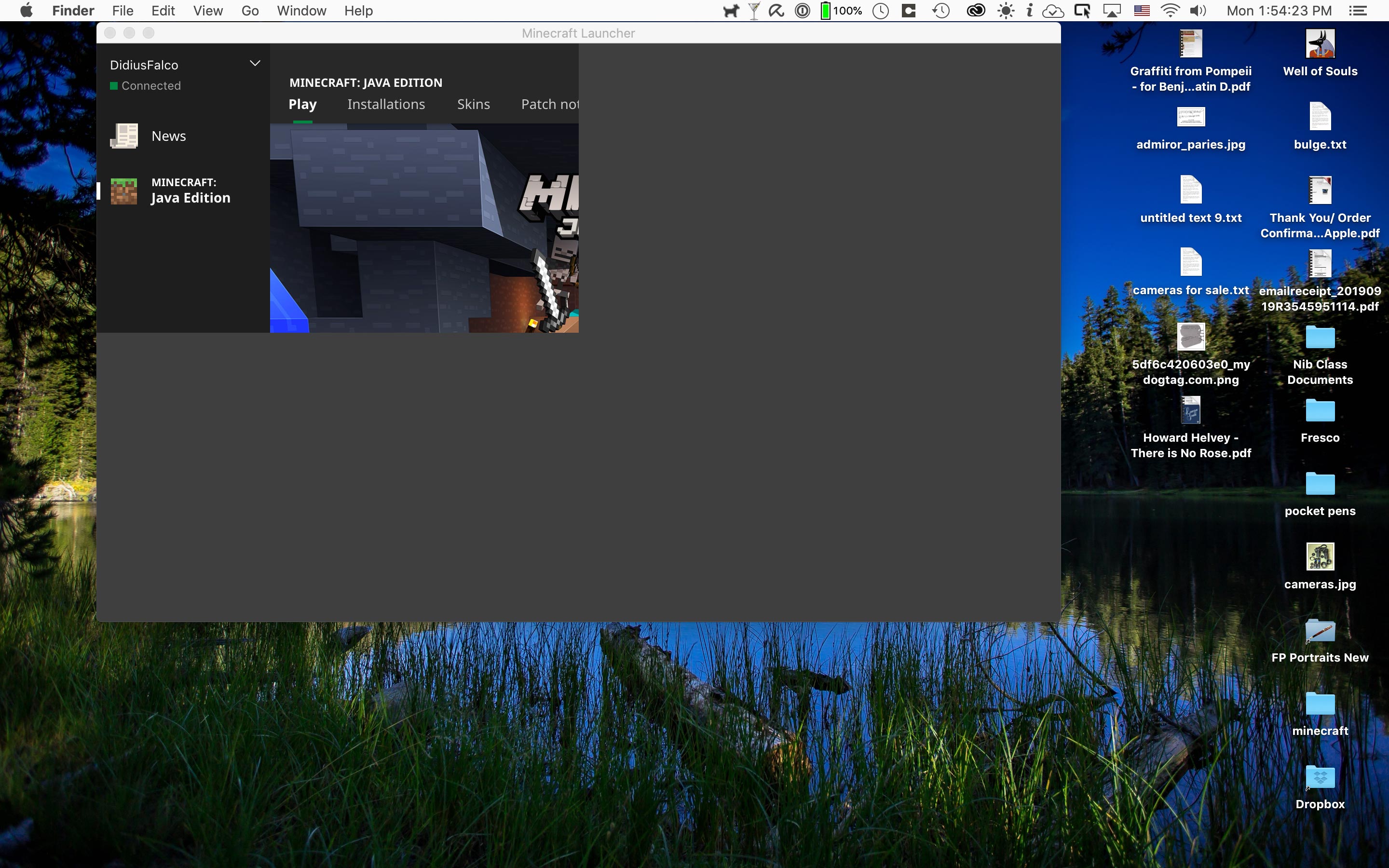Viewport: 1389px width, 868px height.
Task: Expand the DidiusFalco account dropdown
Action: coord(255,64)
